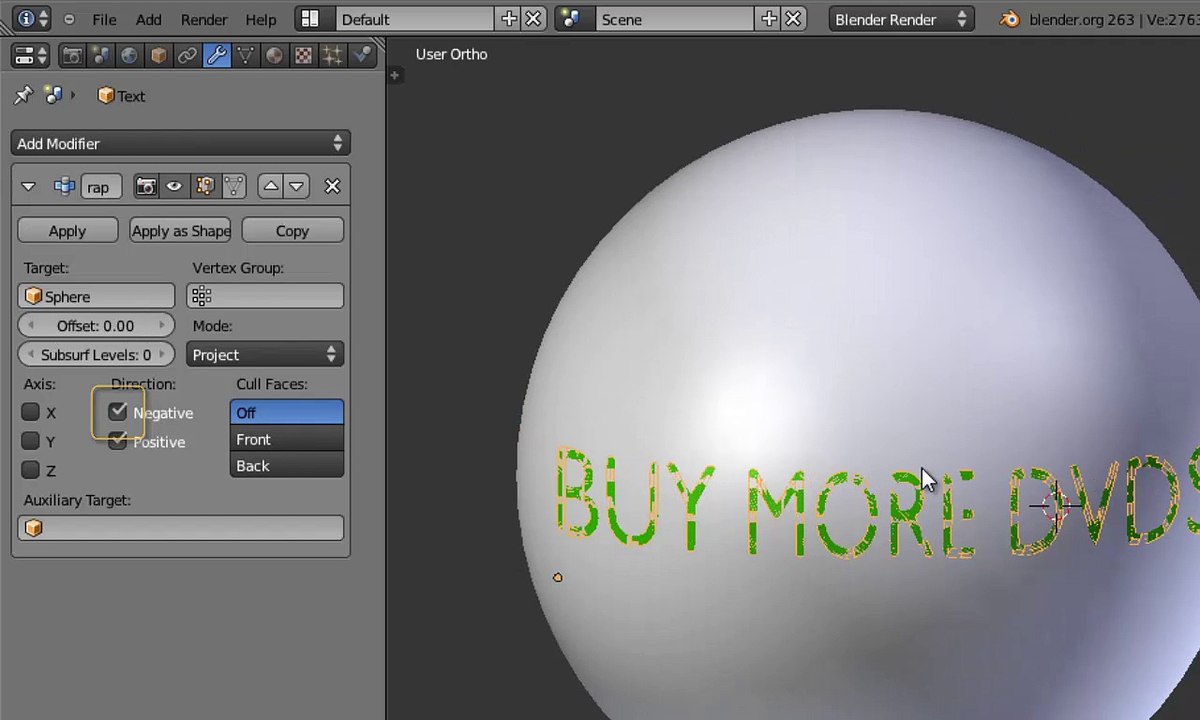
Task: Open the World properties tab globe icon
Action: 130,56
